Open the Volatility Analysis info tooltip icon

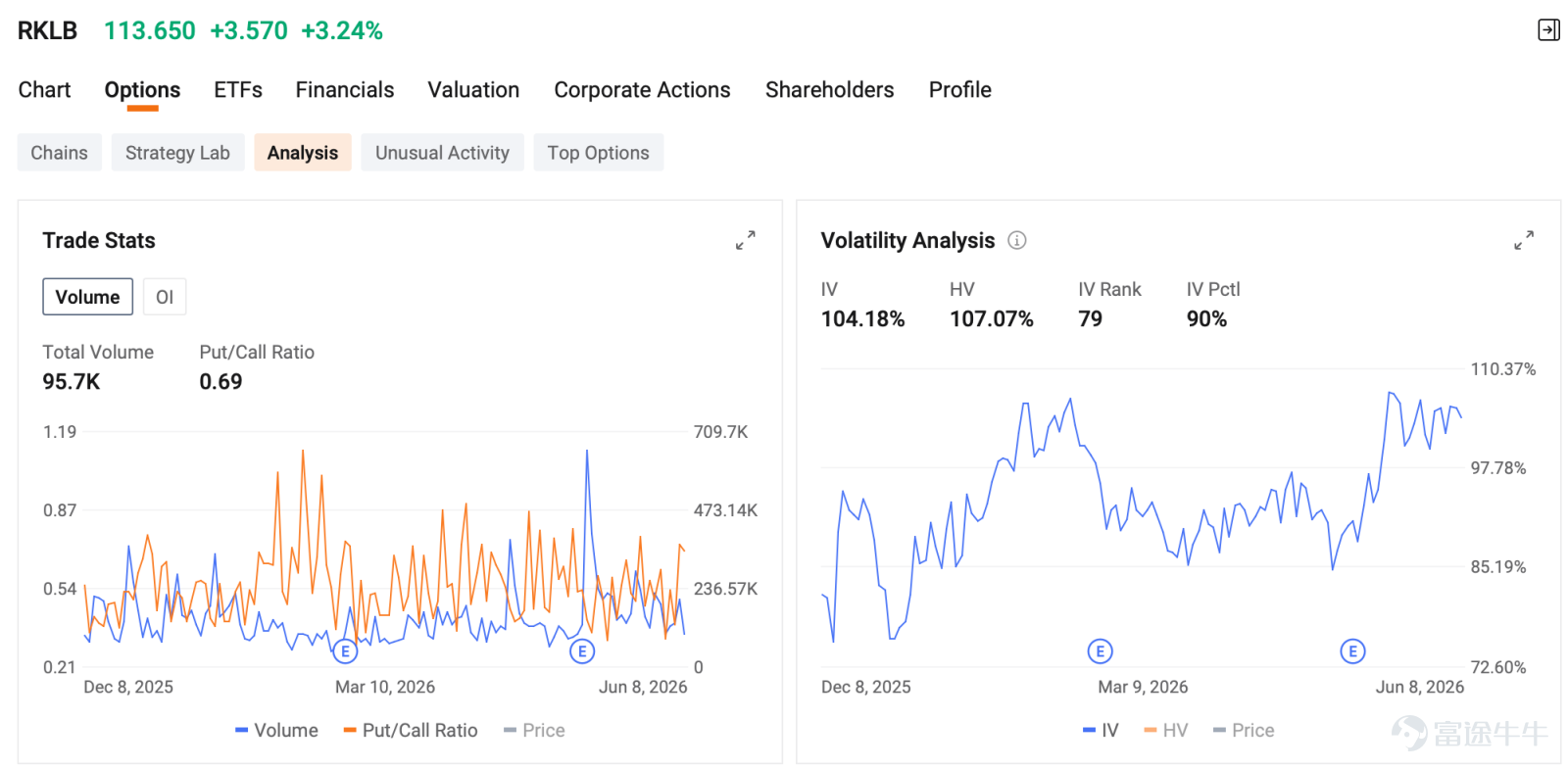coord(1017,240)
